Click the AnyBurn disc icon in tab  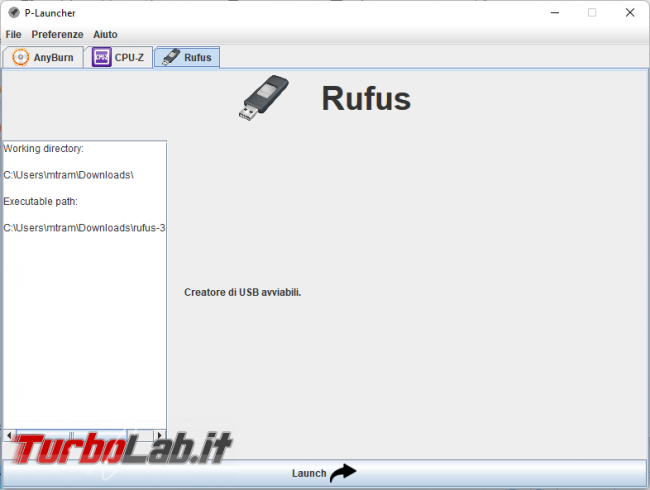(20, 57)
